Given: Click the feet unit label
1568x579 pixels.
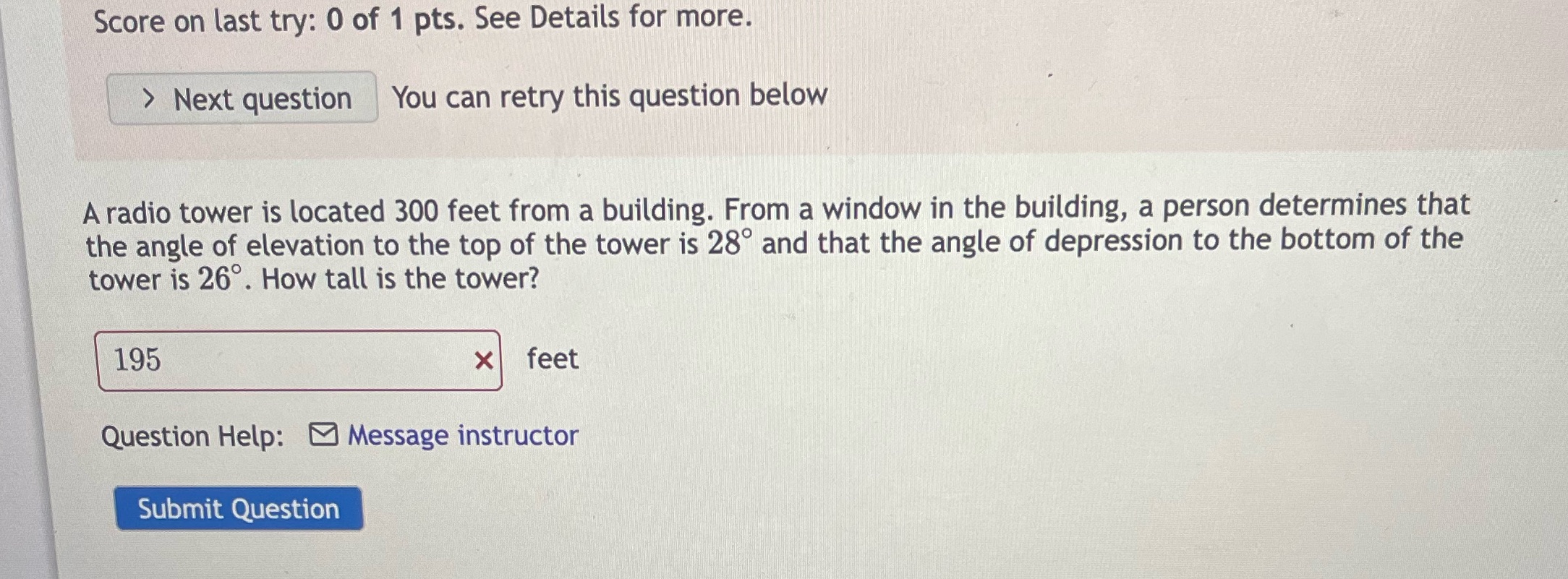Looking at the screenshot, I should (553, 359).
